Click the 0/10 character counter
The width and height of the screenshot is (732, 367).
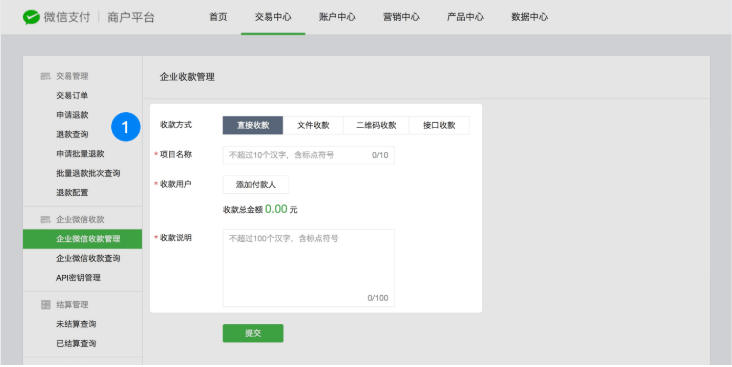point(380,155)
